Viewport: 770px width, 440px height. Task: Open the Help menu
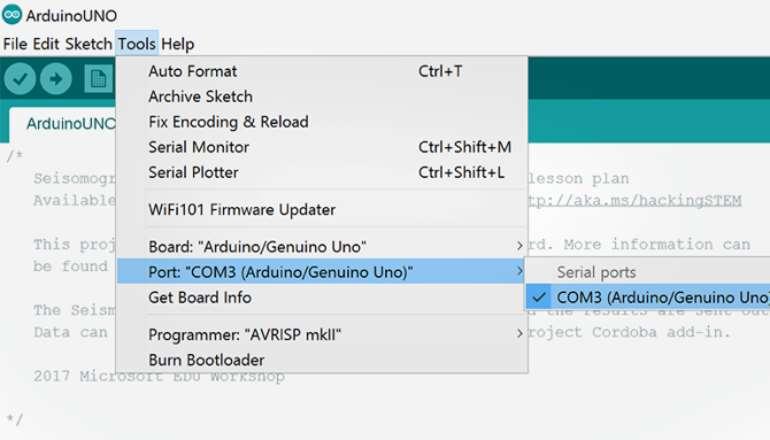(x=178, y=44)
